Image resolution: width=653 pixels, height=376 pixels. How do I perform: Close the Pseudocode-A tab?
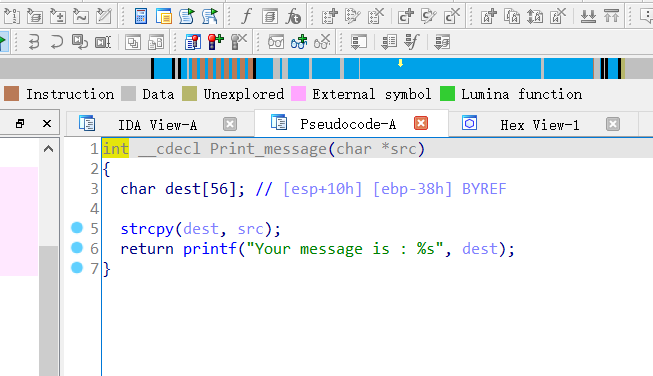(421, 124)
